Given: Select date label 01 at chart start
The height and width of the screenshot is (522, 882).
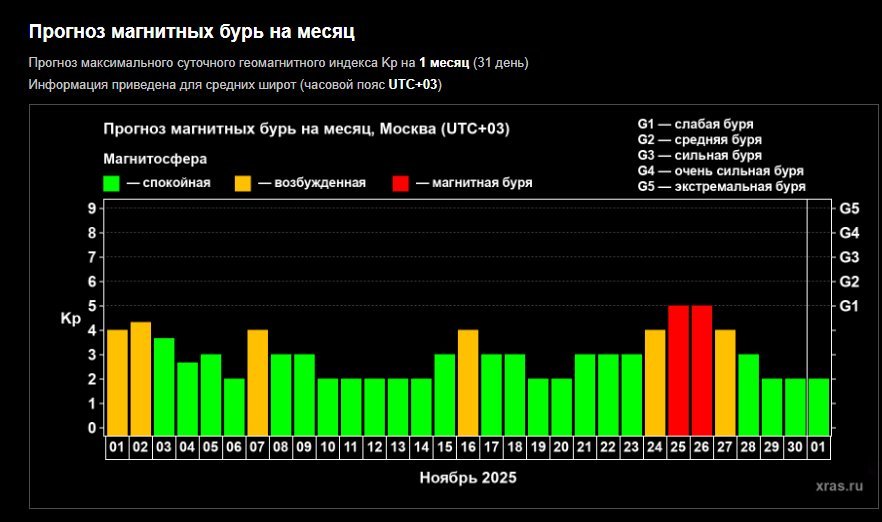Looking at the screenshot, I should click(117, 448).
